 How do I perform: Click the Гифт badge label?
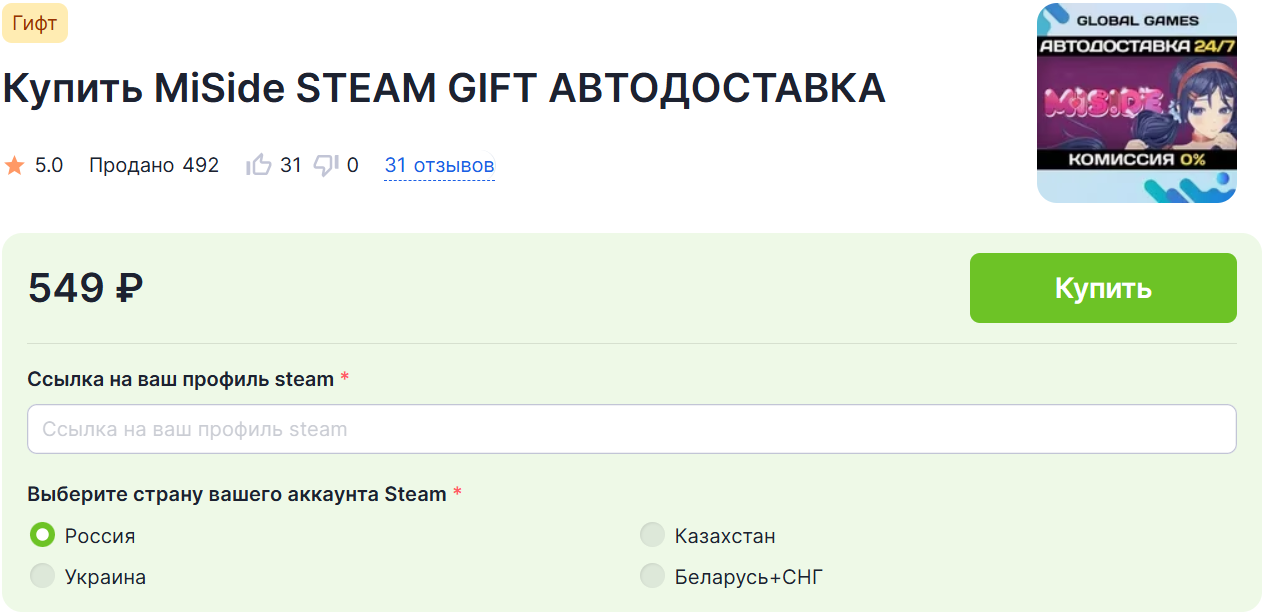(35, 24)
